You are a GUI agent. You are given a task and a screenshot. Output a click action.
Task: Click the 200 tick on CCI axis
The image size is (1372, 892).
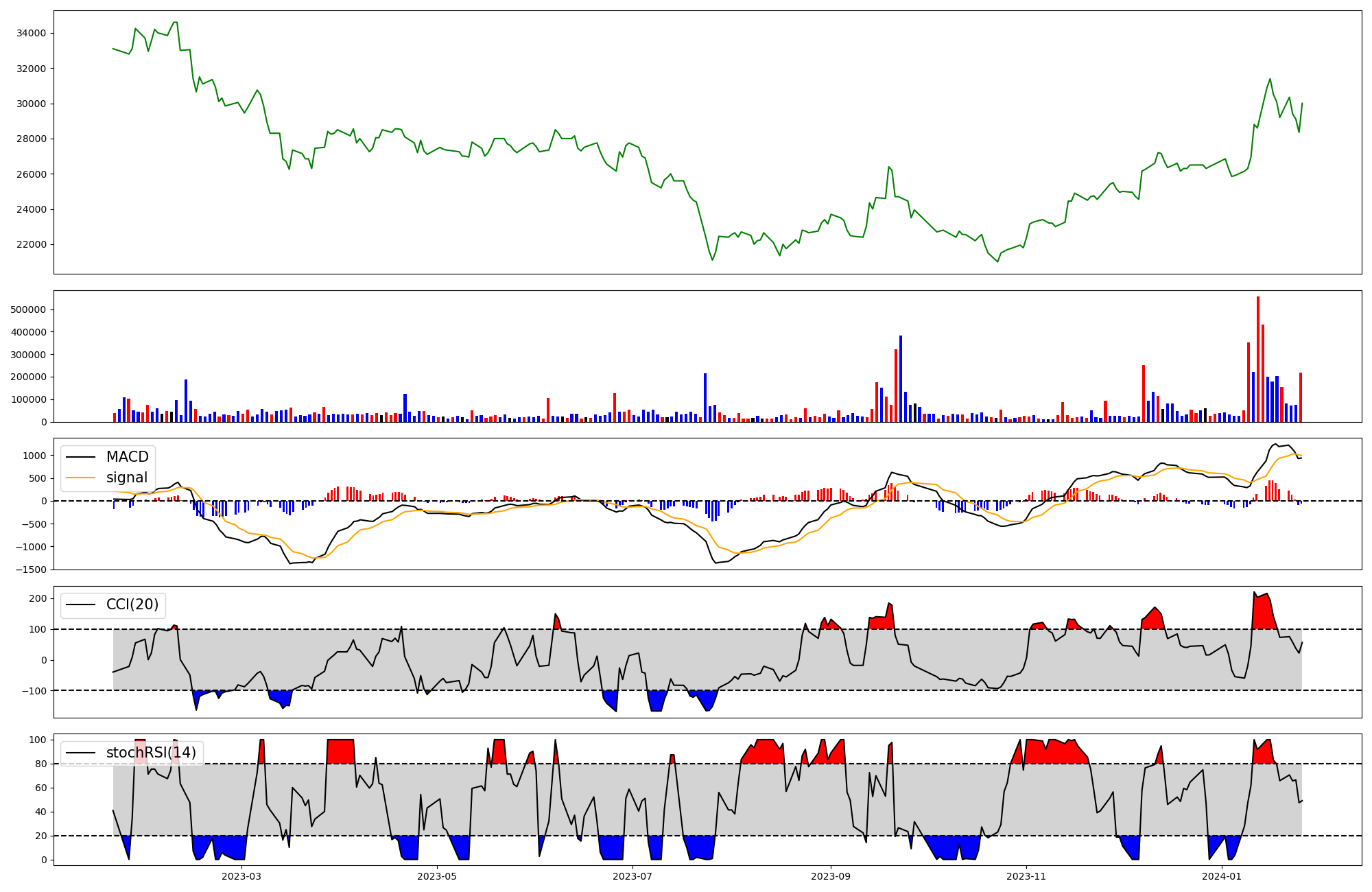point(38,598)
